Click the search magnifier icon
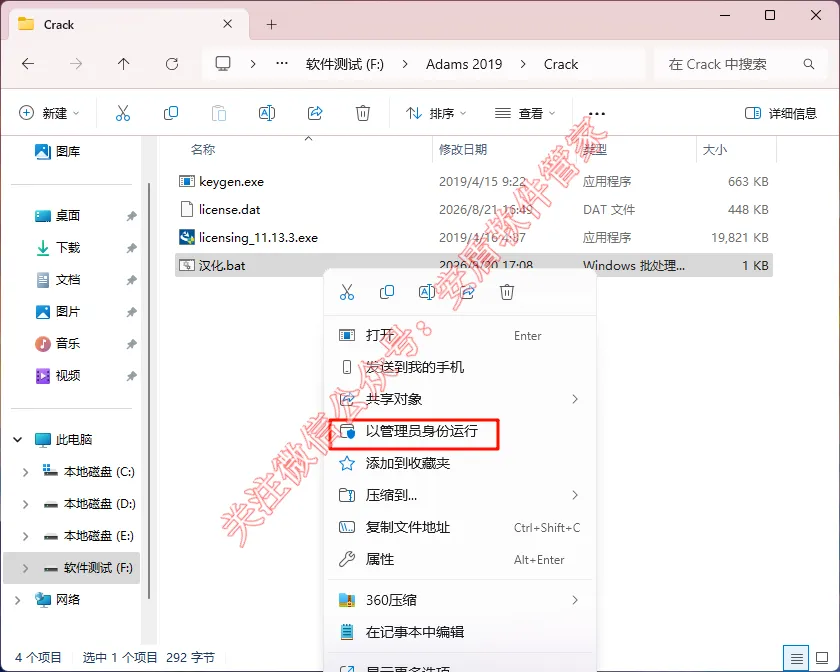Viewport: 840px width, 672px height. point(809,64)
